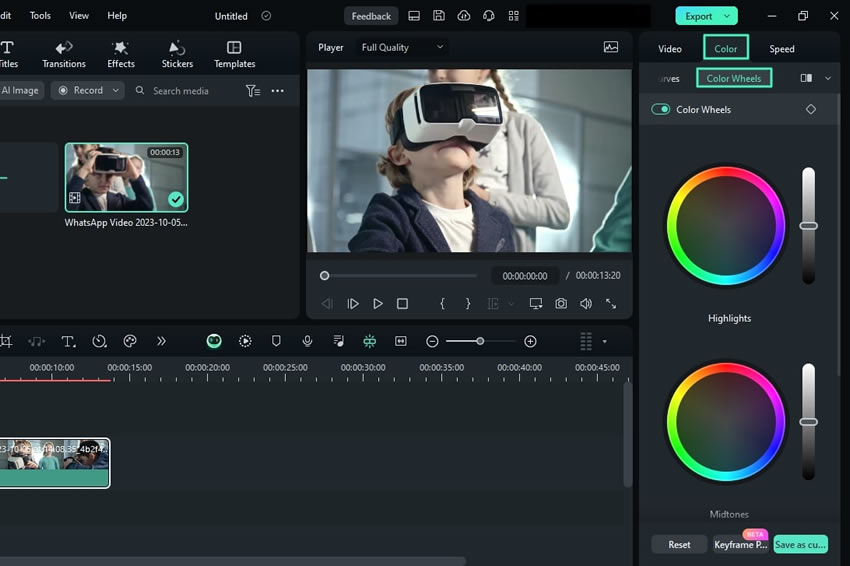The height and width of the screenshot is (566, 850).
Task: Zoom in timeline with plus button
Action: (530, 341)
